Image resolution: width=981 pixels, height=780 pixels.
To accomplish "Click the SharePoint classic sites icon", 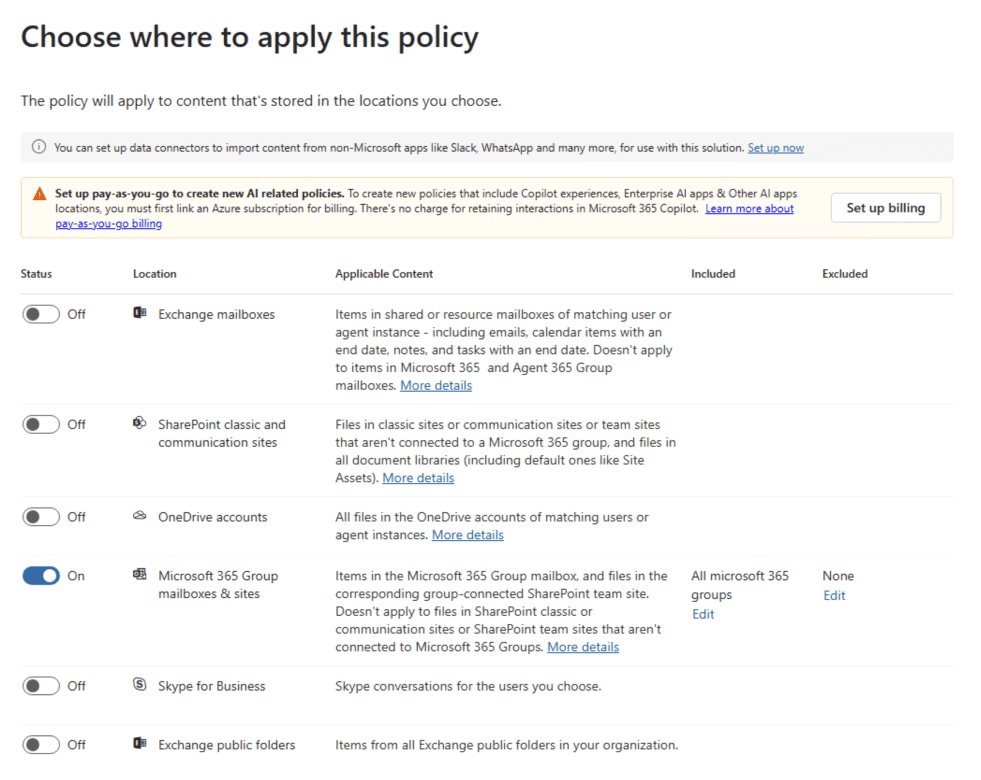I will point(140,424).
